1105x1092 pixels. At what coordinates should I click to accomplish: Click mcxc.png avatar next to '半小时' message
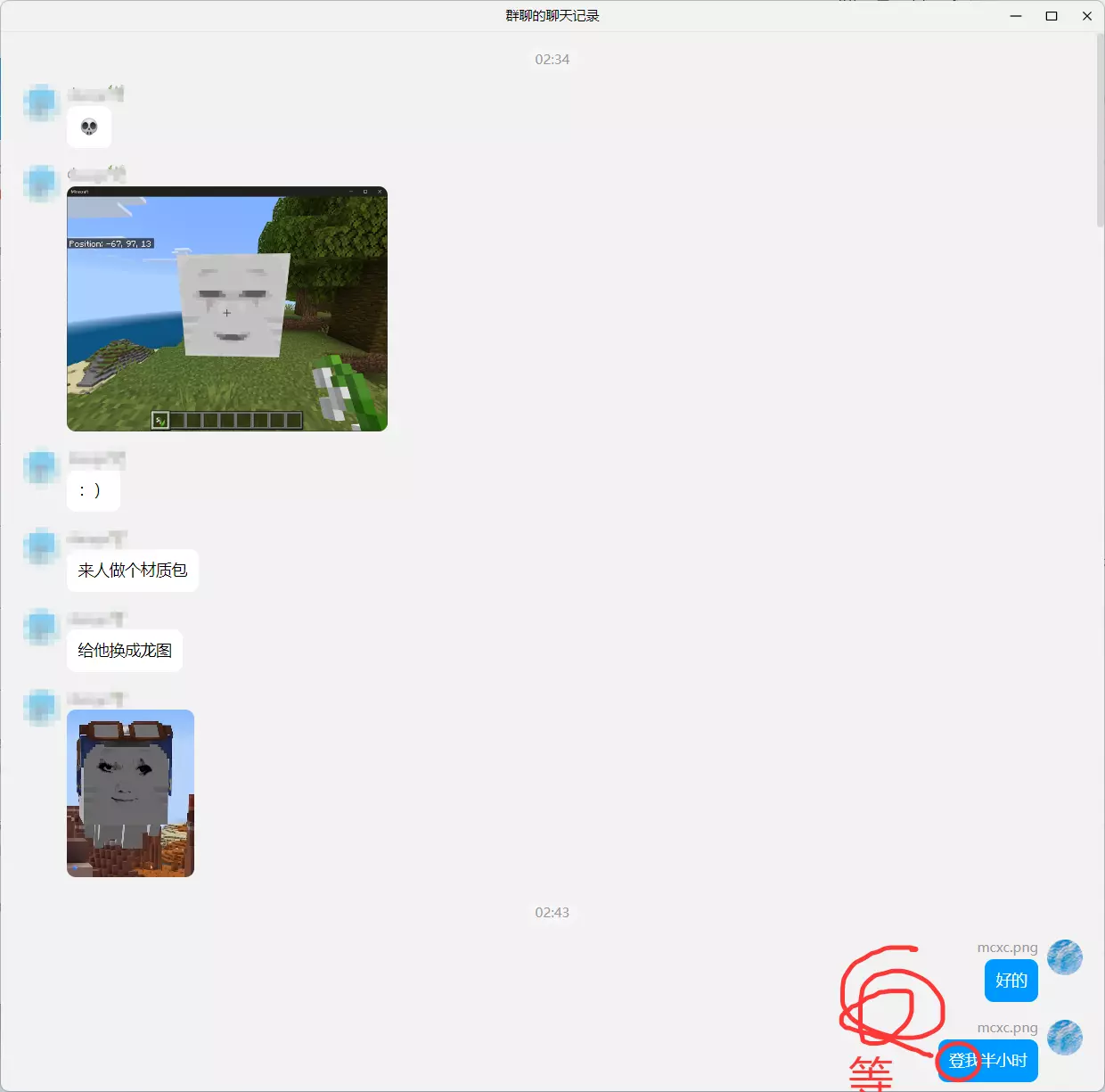(x=1065, y=1038)
